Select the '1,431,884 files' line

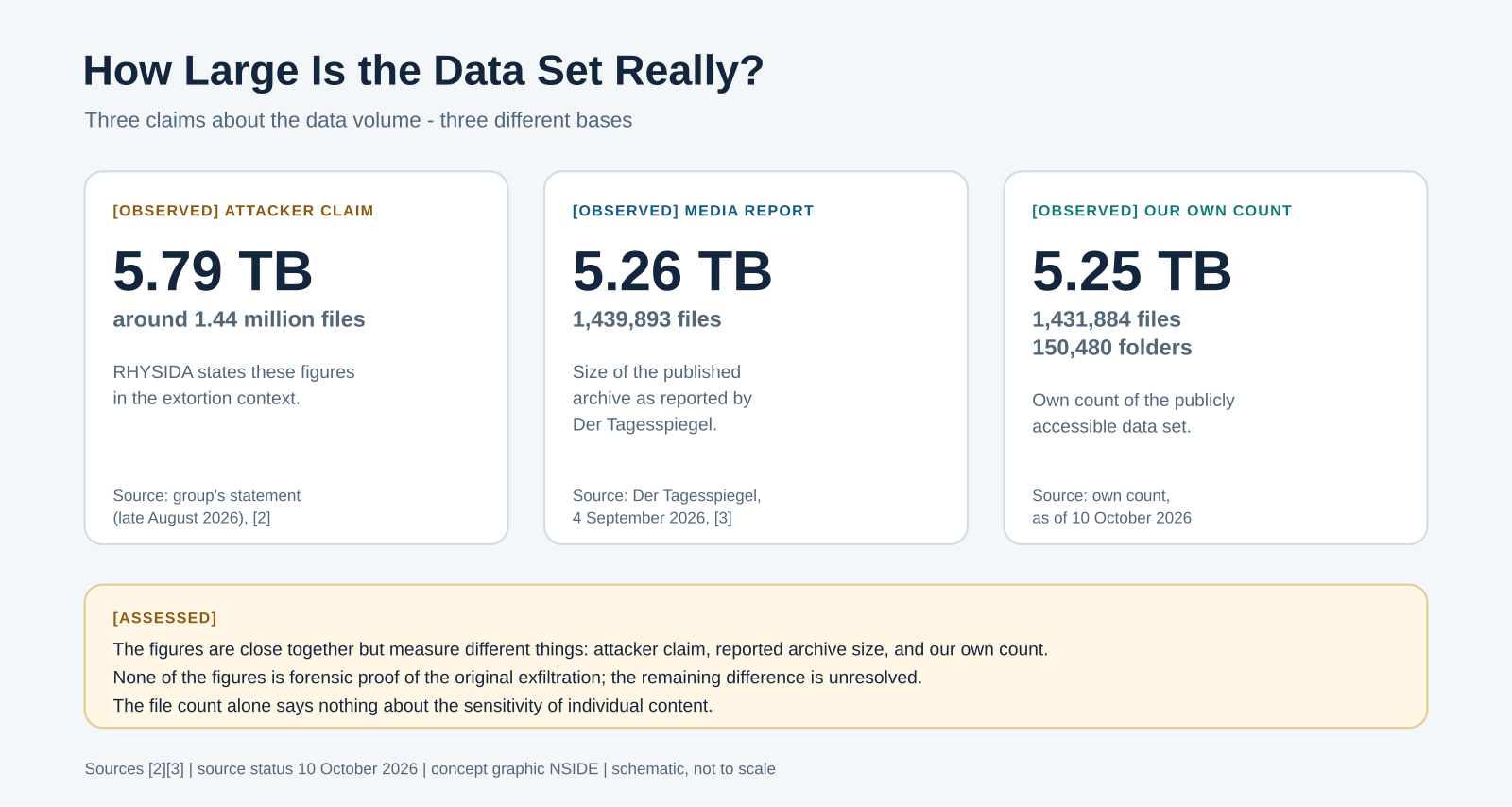(1107, 319)
